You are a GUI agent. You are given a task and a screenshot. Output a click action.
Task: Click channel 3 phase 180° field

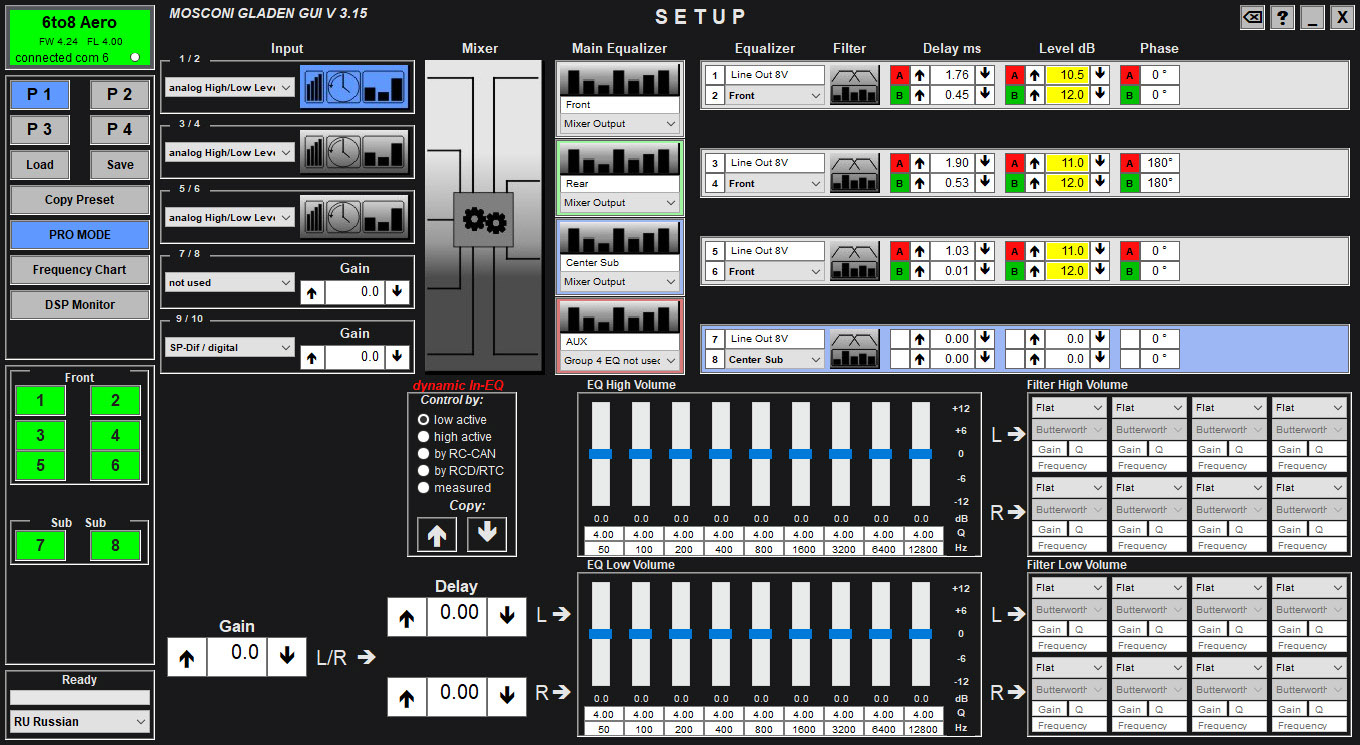click(x=1160, y=163)
